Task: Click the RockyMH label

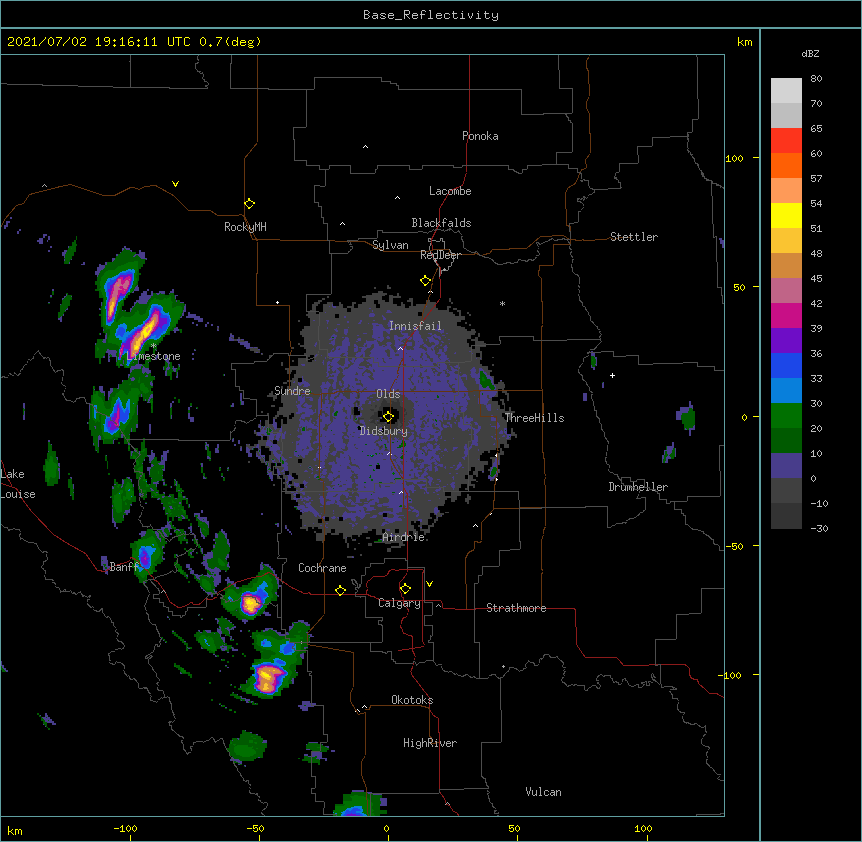Action: pyautogui.click(x=245, y=227)
